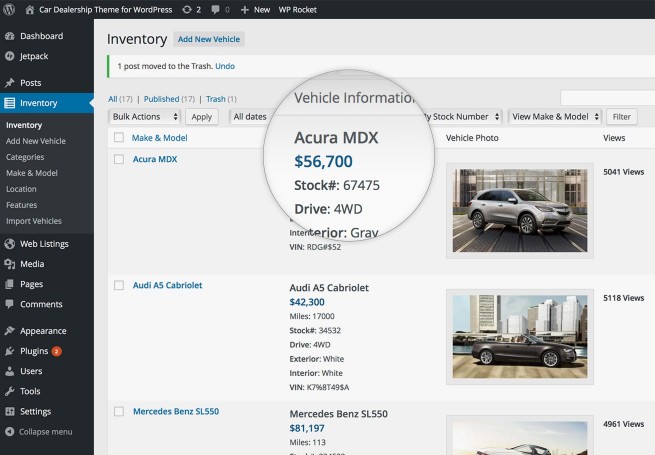Image resolution: width=655 pixels, height=455 pixels.
Task: Click the Undo link in the notice
Action: 225,66
